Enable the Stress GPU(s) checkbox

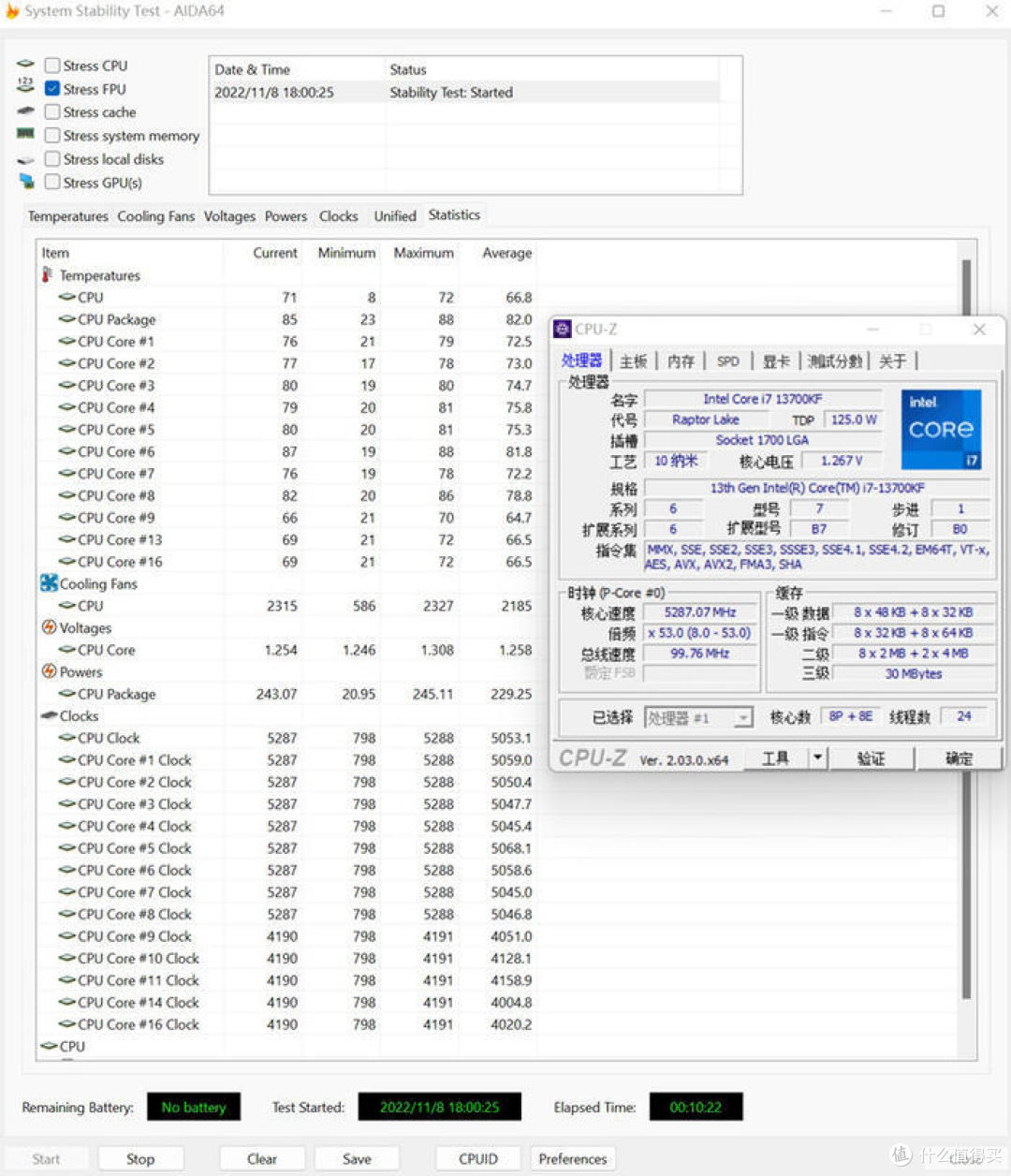coord(52,183)
